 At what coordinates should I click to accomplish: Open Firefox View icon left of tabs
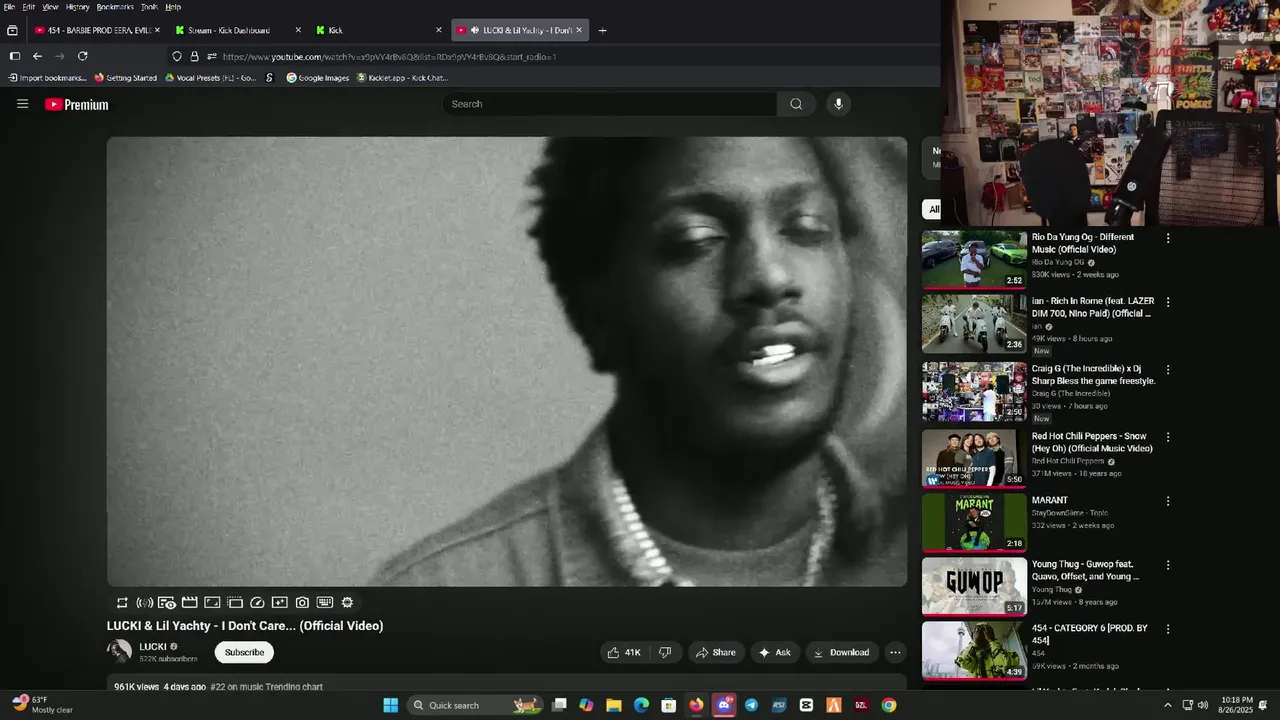coord(12,30)
